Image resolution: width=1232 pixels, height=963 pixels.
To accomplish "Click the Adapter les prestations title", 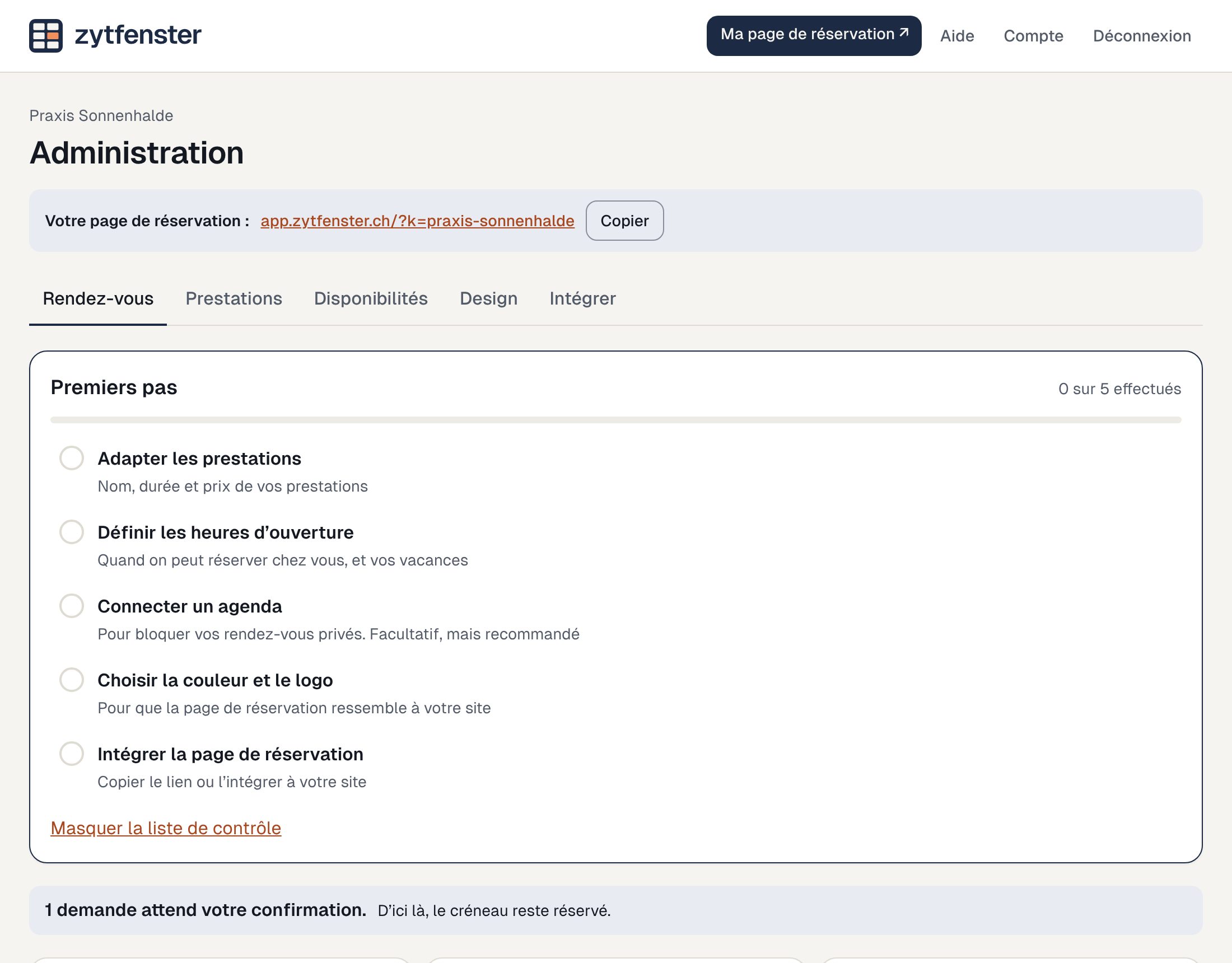I will click(x=199, y=459).
